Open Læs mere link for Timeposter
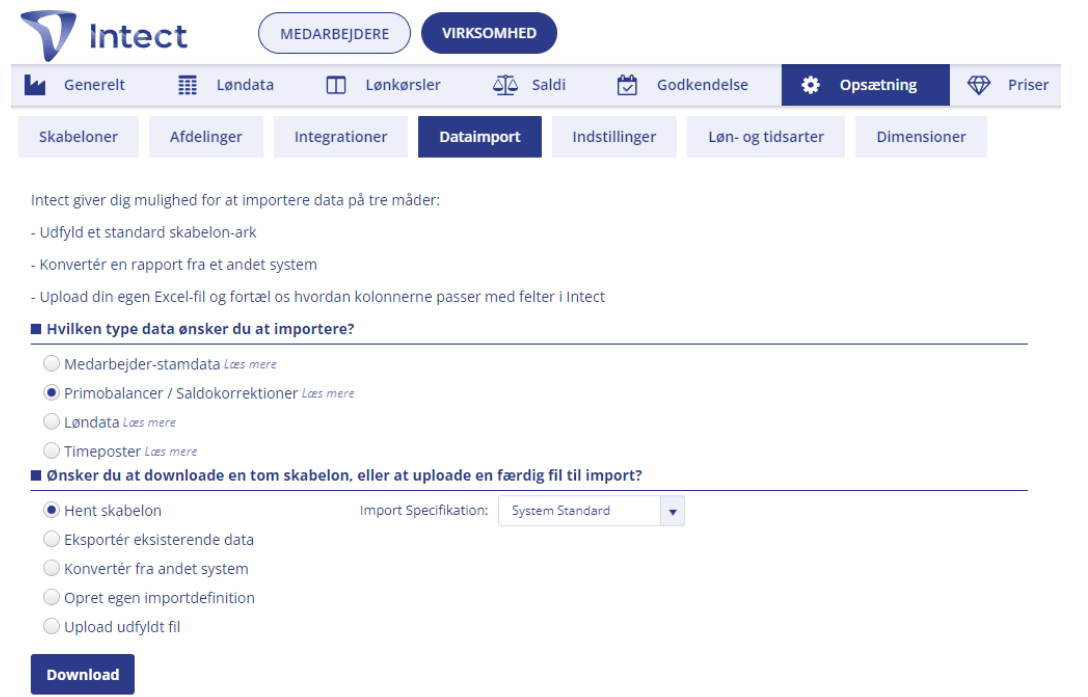The height and width of the screenshot is (697, 1088). (x=171, y=452)
